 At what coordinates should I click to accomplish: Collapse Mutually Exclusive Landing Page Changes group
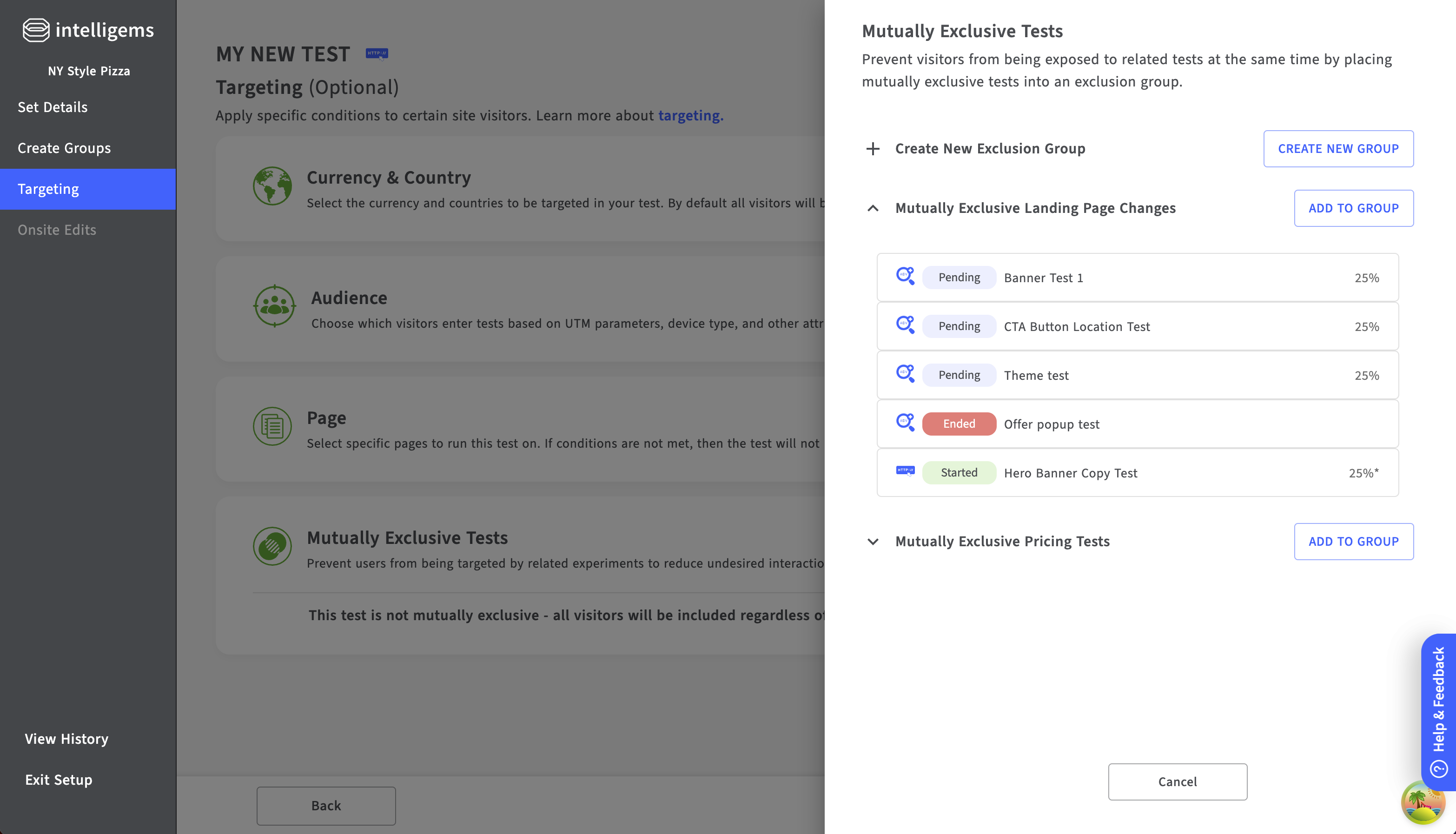pos(872,208)
